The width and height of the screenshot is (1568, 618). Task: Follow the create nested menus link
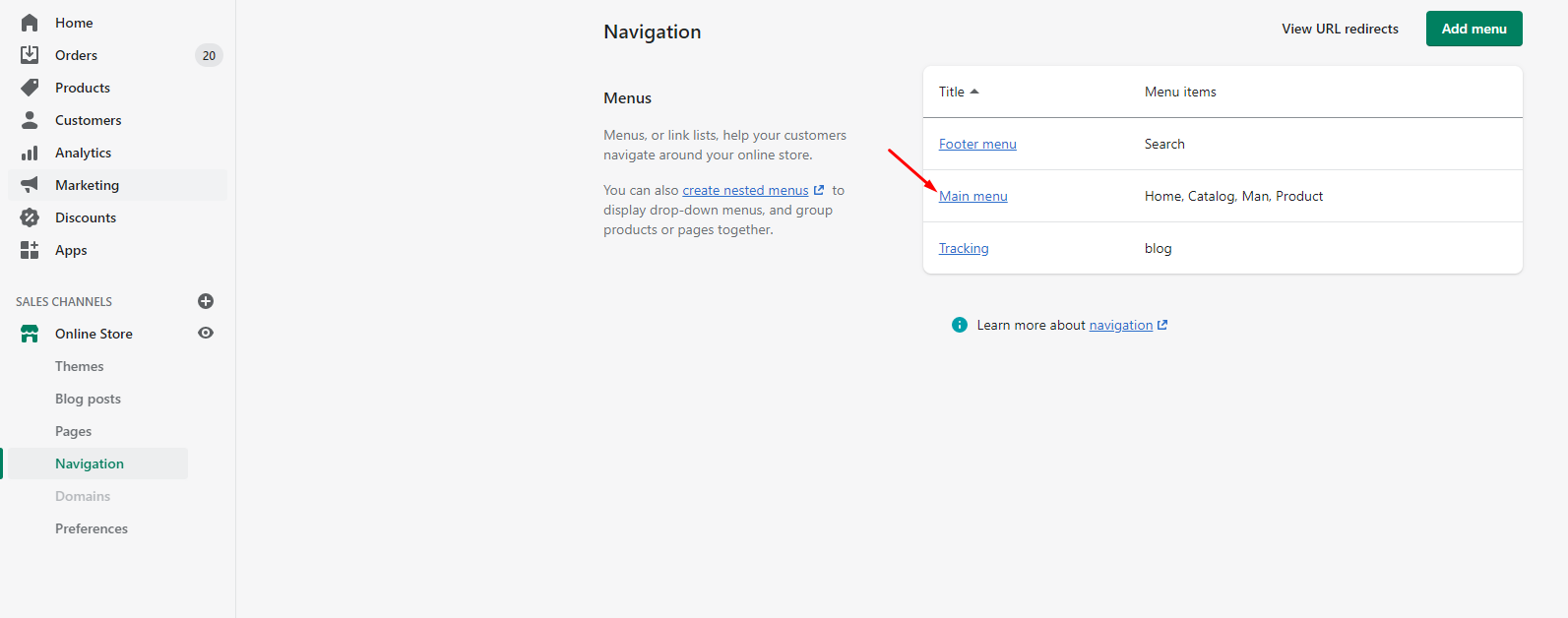click(x=745, y=190)
